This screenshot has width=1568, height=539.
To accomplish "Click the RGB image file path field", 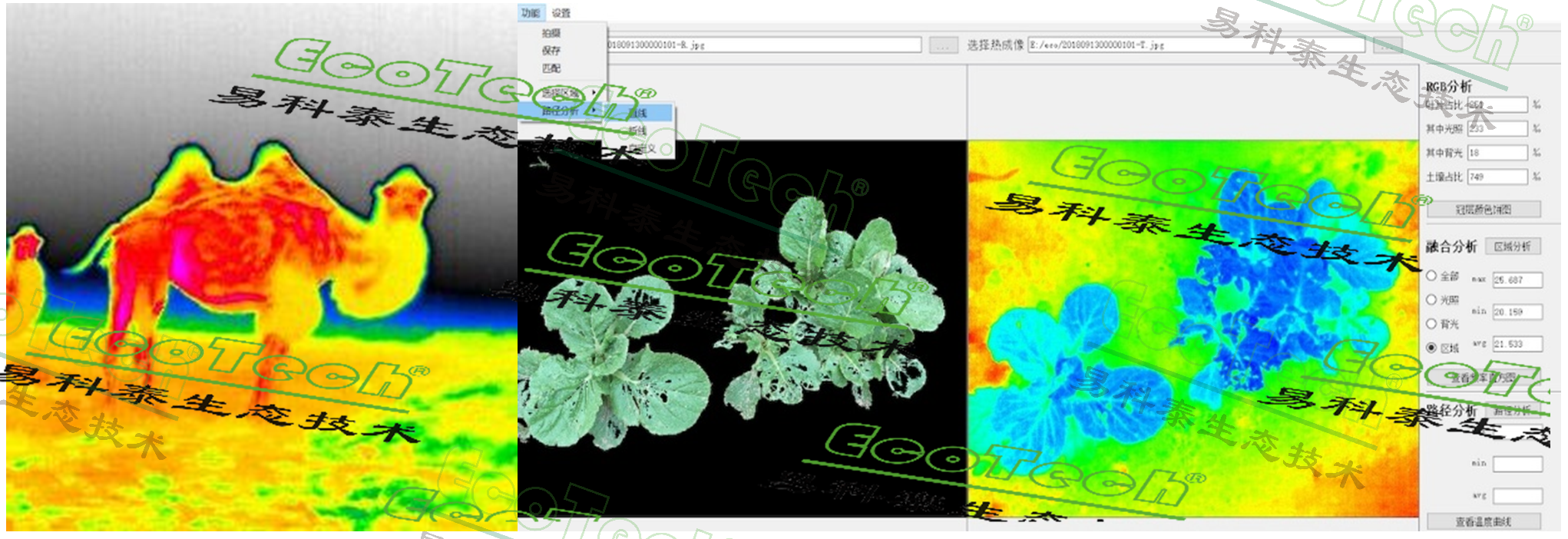I will click(763, 45).
